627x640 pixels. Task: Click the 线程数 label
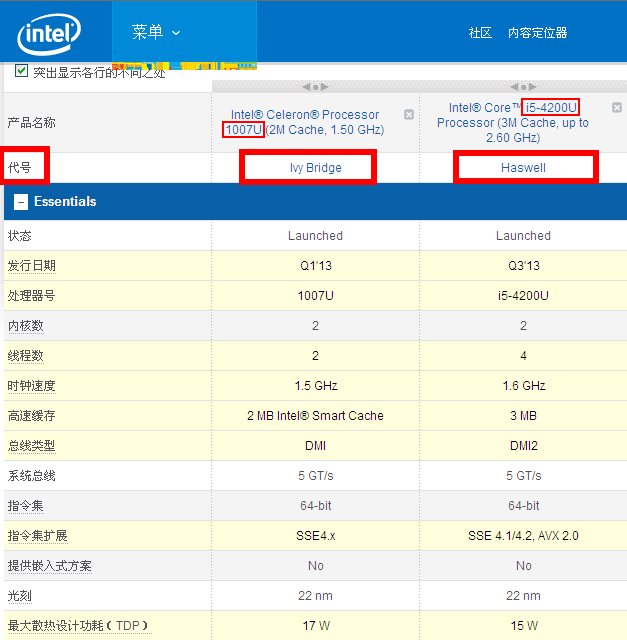(26, 356)
